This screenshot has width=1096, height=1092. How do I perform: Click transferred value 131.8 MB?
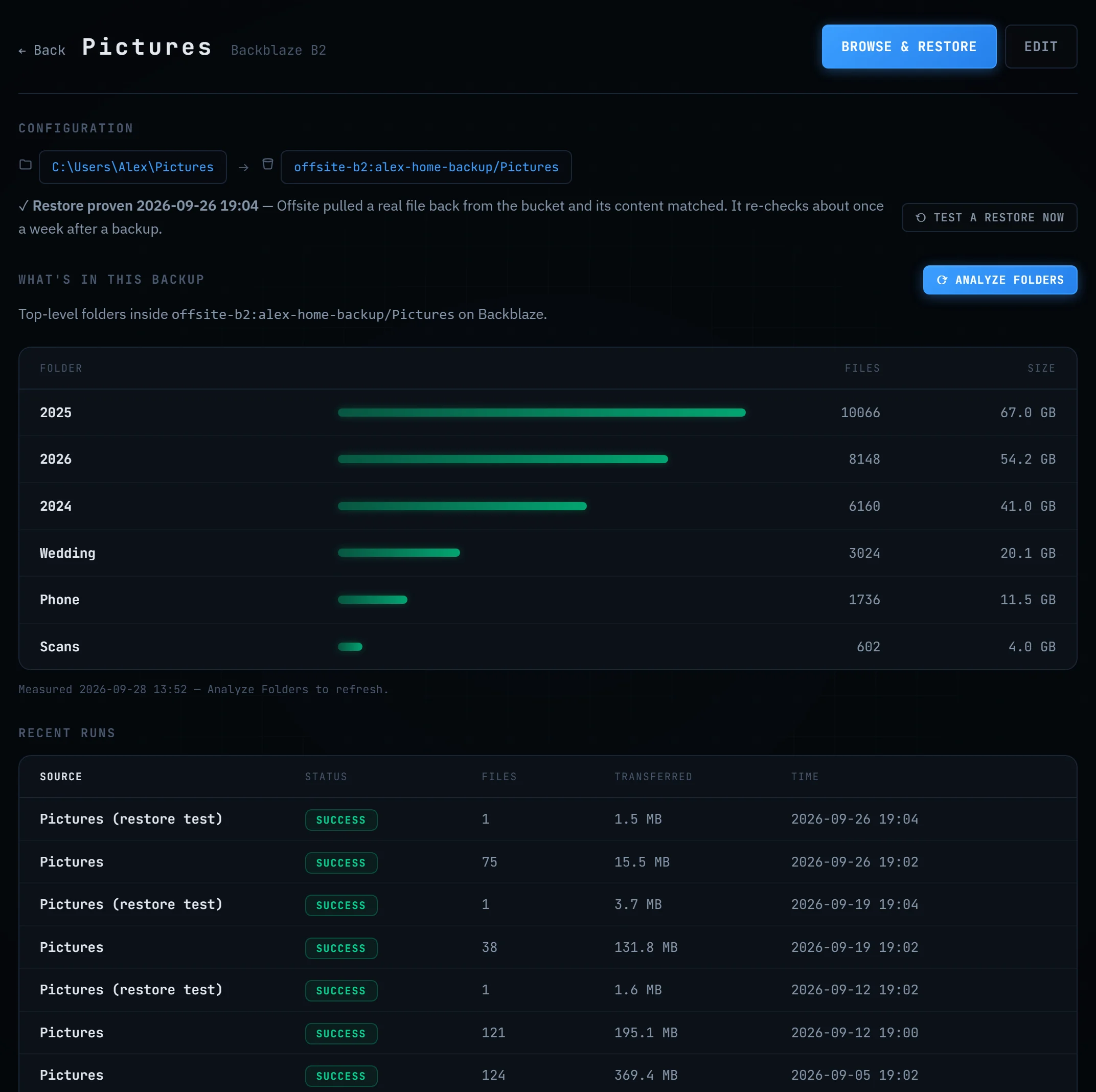[646, 947]
